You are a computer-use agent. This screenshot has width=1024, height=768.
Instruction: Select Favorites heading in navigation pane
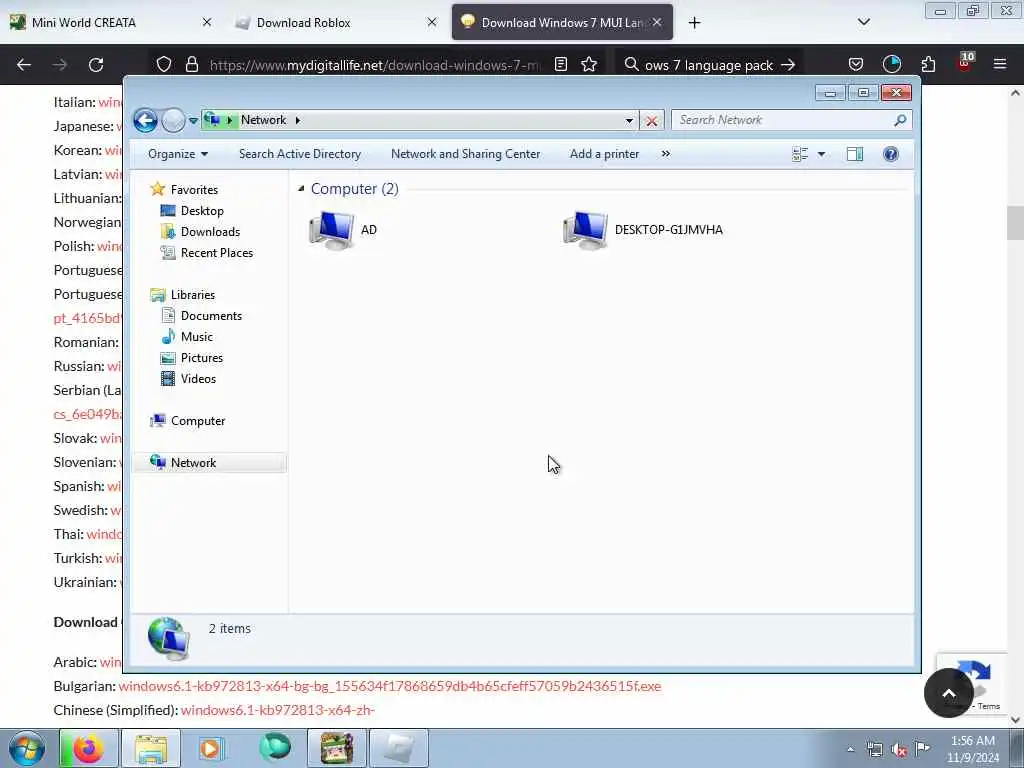point(194,190)
